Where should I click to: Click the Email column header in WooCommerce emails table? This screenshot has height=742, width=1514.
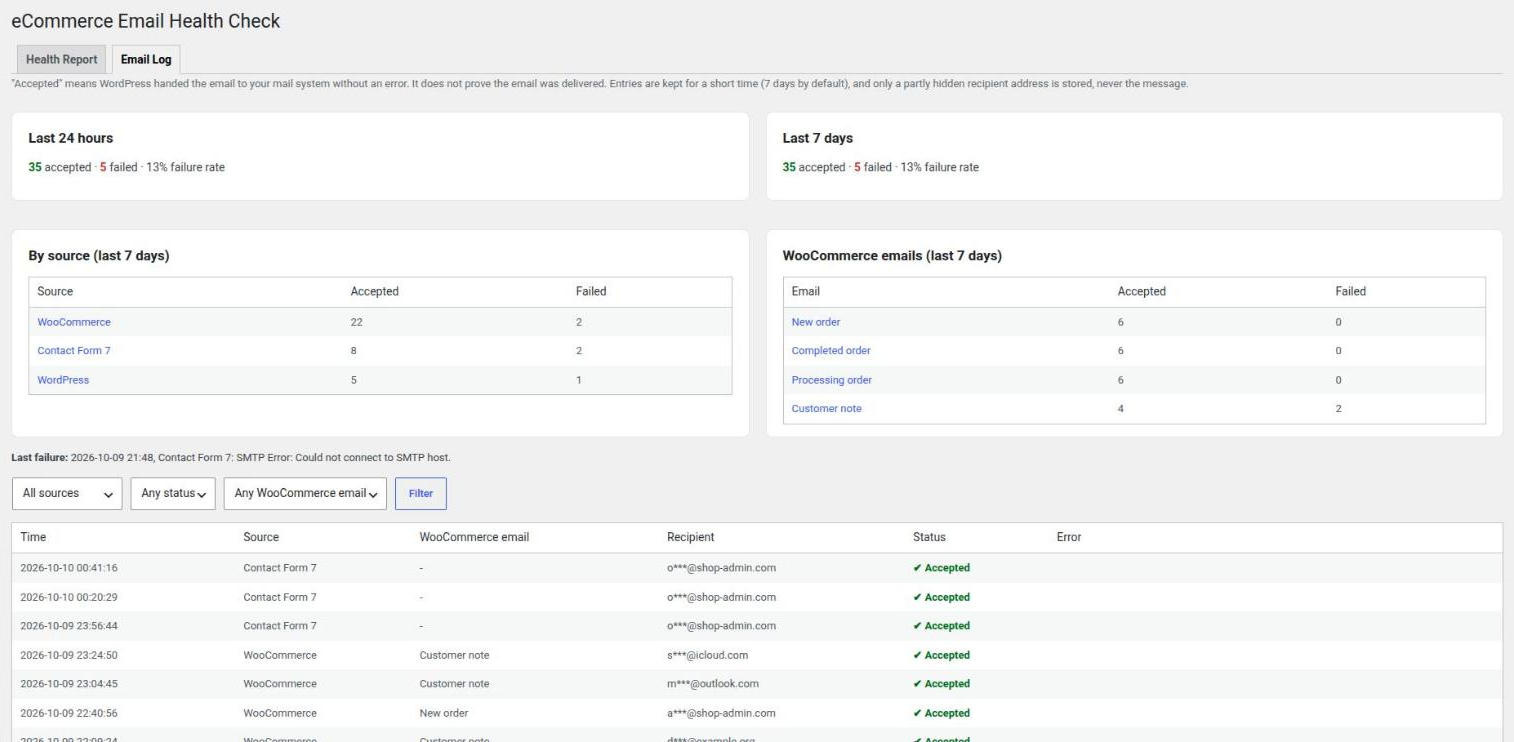[x=805, y=292]
